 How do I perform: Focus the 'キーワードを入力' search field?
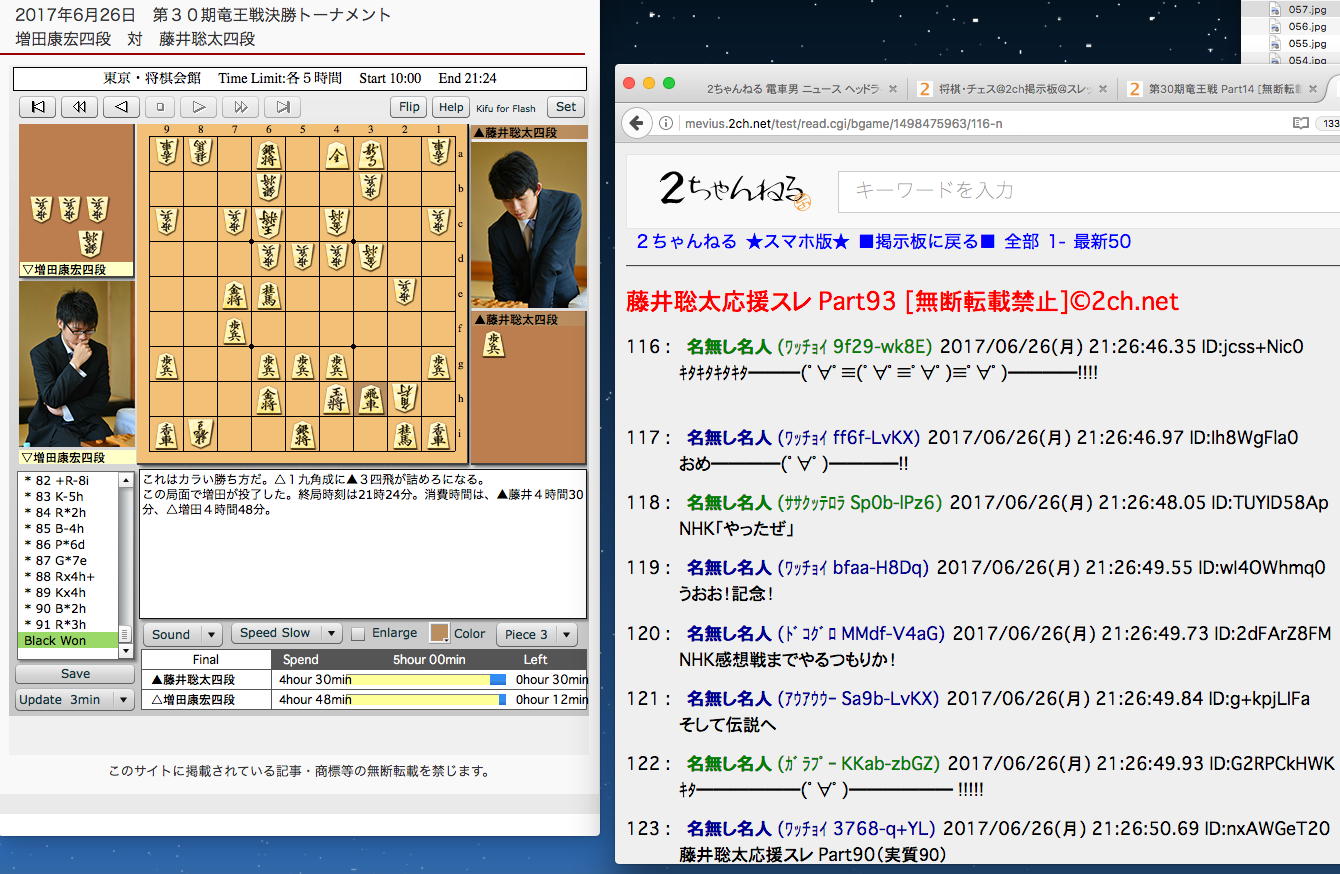(x=1089, y=190)
